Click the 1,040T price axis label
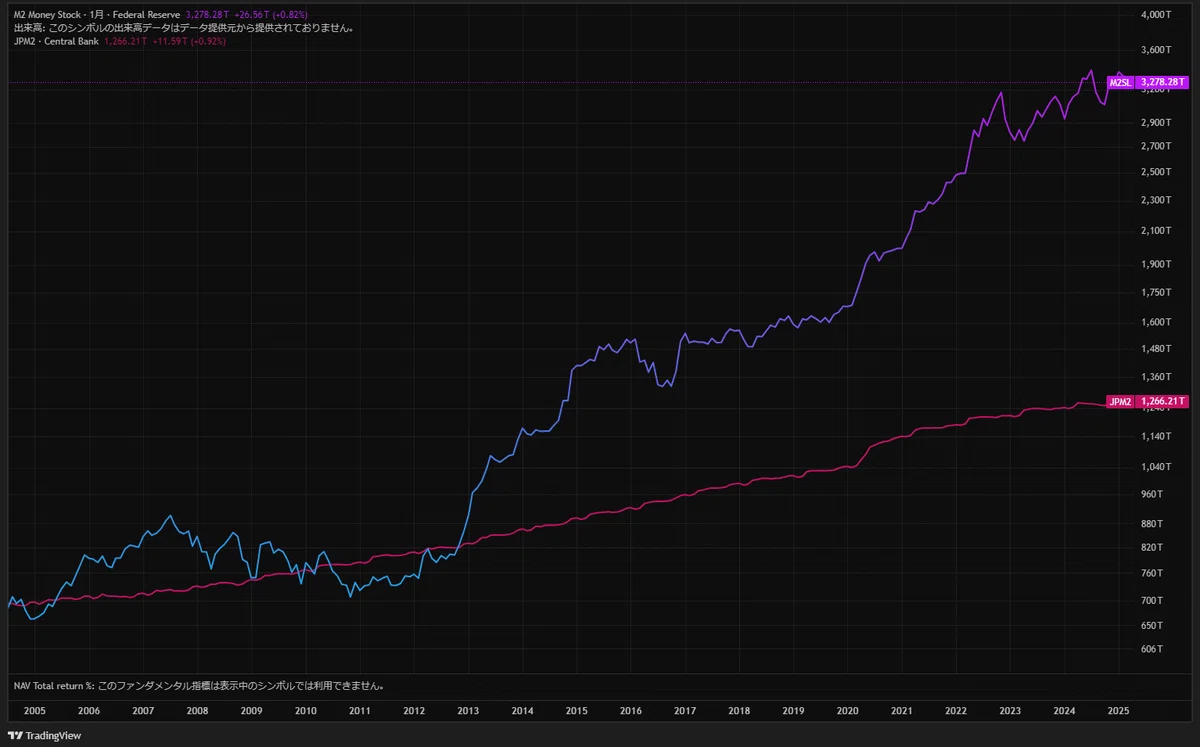Image resolution: width=1200 pixels, height=747 pixels. click(x=1155, y=467)
